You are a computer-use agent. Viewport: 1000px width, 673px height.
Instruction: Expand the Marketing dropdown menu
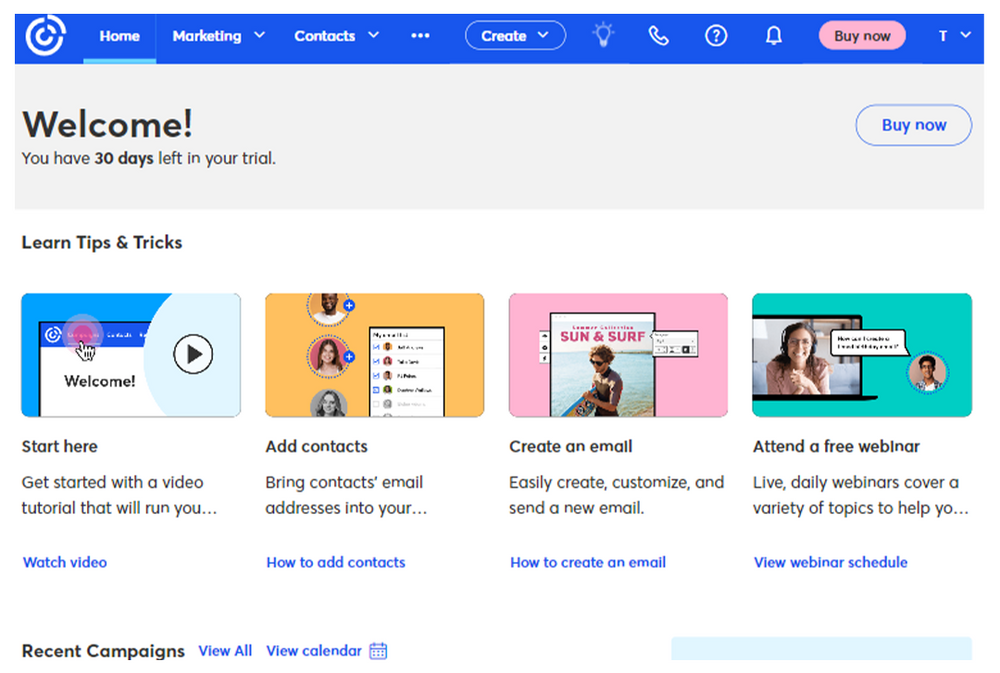(218, 36)
